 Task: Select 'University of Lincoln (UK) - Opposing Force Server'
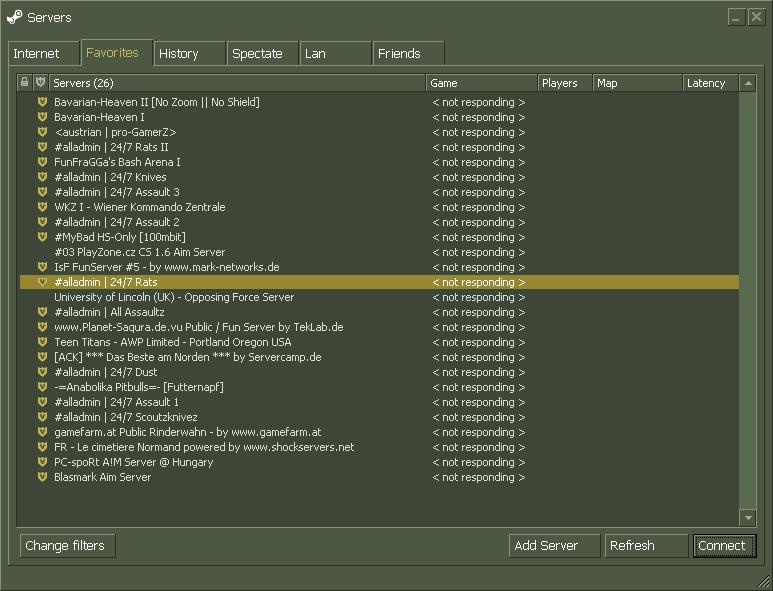[174, 297]
